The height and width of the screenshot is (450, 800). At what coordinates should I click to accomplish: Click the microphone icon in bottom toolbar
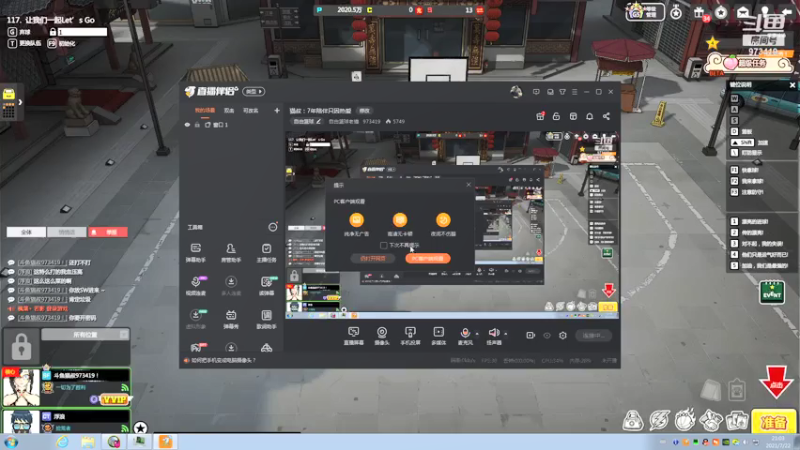coord(465,333)
